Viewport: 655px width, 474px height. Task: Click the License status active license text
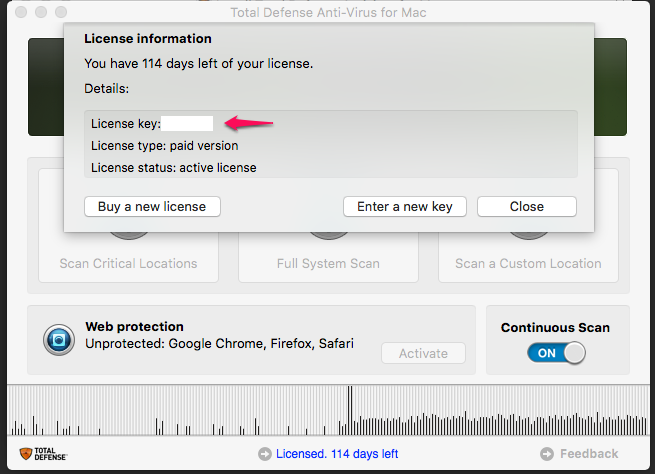click(174, 168)
